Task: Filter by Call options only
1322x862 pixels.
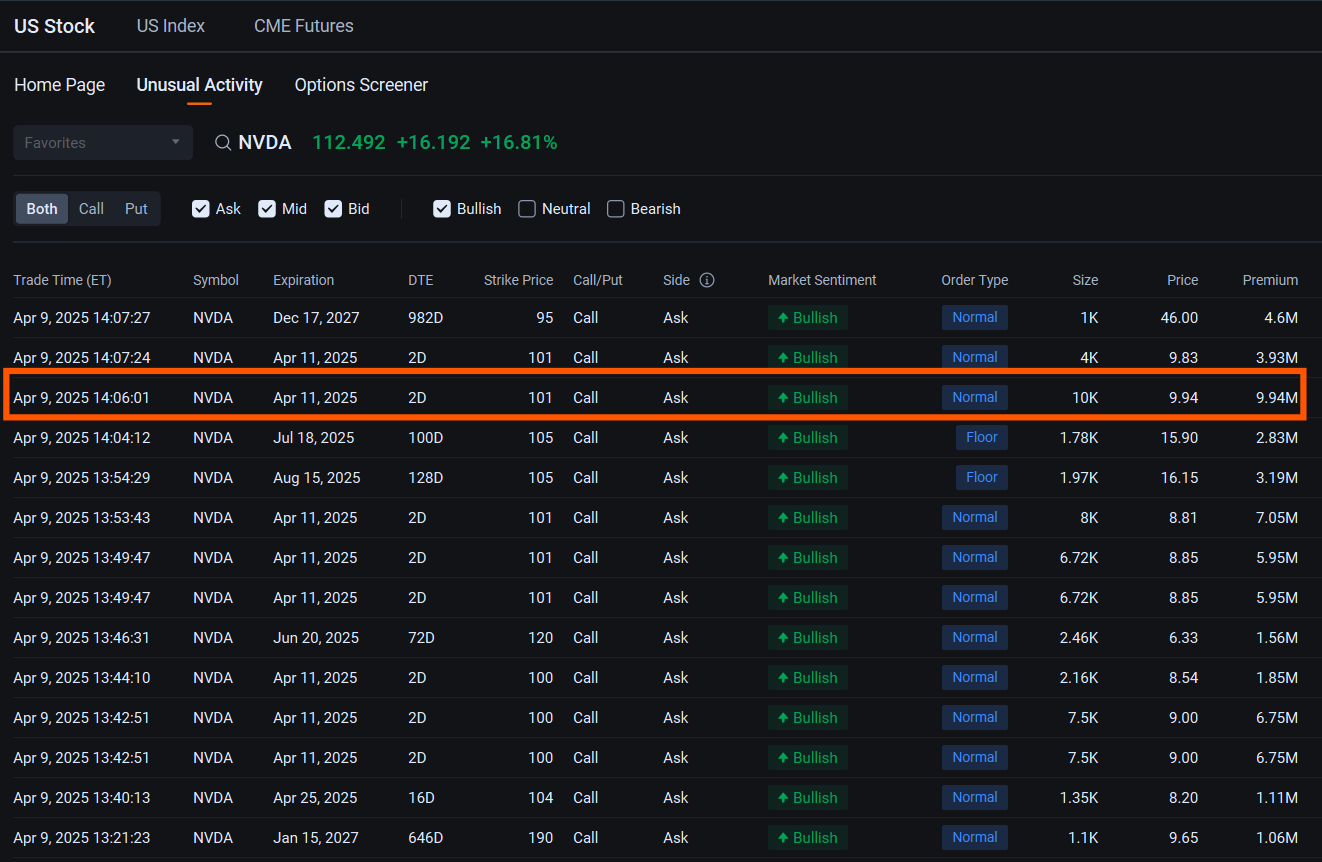Action: 91,209
